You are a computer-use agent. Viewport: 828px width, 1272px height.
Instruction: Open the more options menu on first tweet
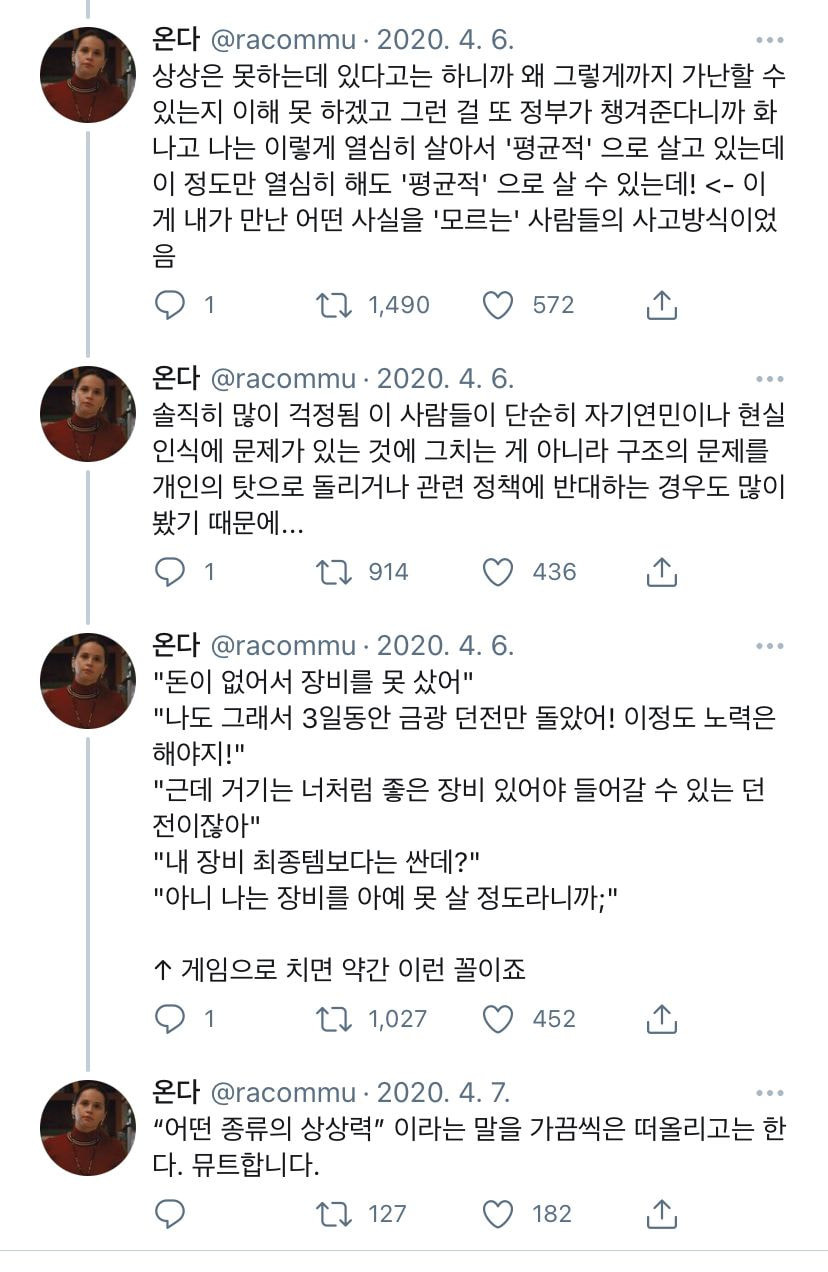click(768, 38)
